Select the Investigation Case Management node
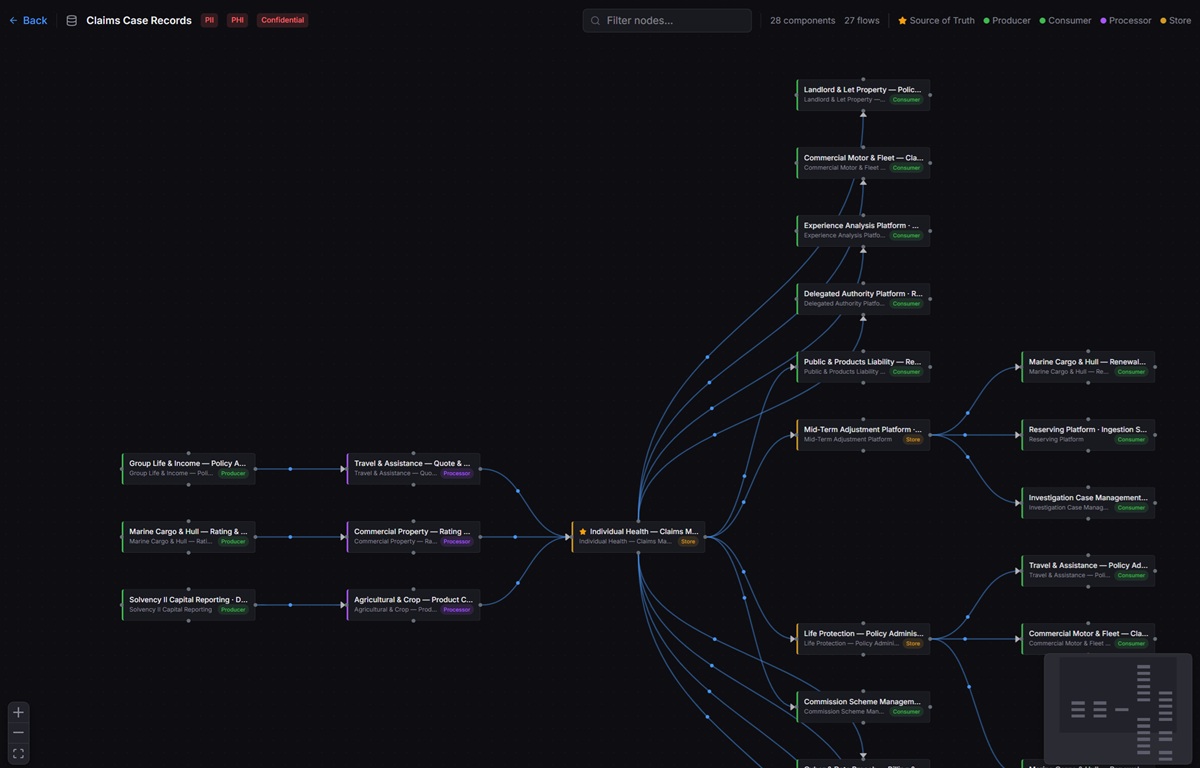Screen dimensions: 1200x768 tap(1088, 502)
